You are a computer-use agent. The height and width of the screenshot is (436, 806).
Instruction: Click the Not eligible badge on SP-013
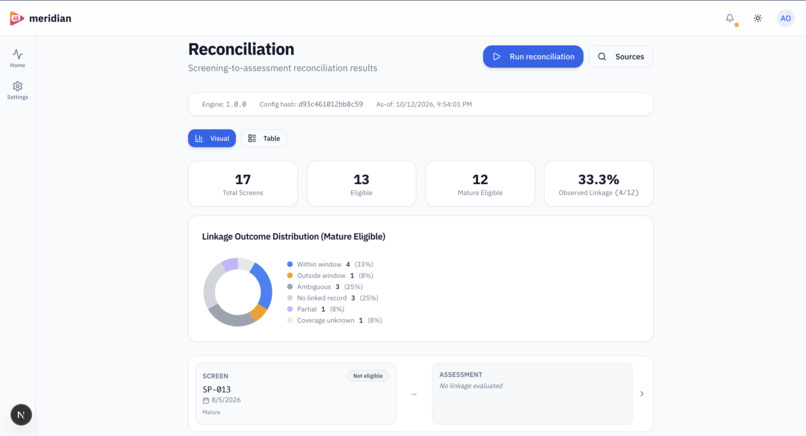point(368,376)
